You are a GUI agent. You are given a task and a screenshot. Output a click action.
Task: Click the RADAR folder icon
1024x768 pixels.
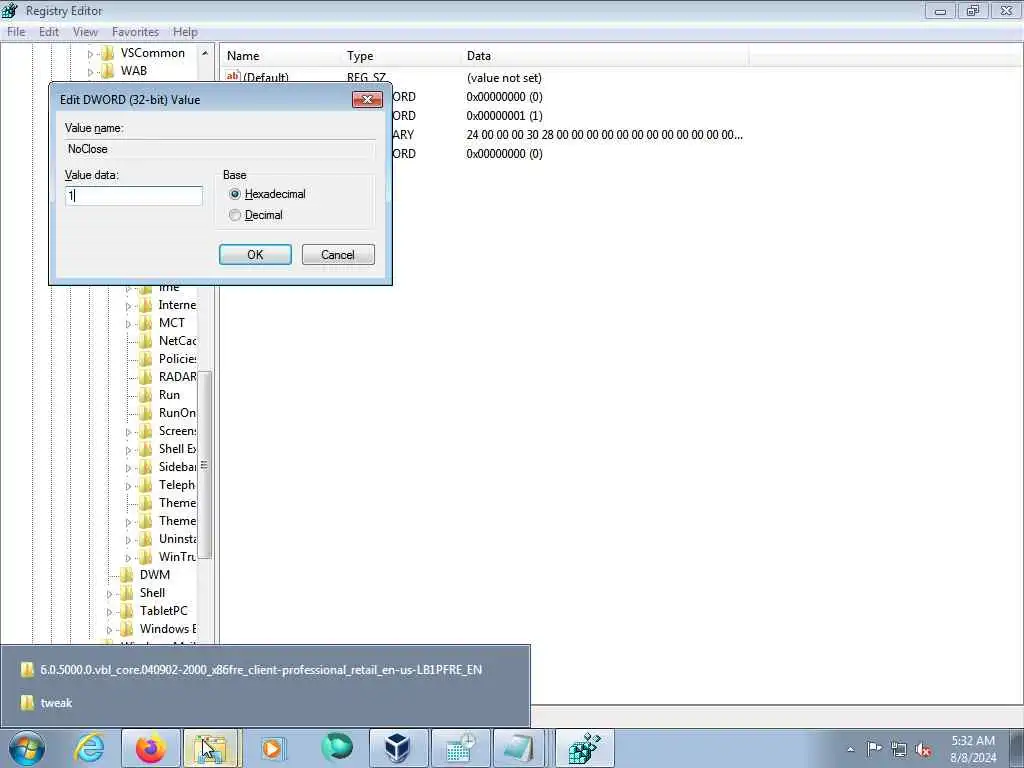(x=145, y=377)
